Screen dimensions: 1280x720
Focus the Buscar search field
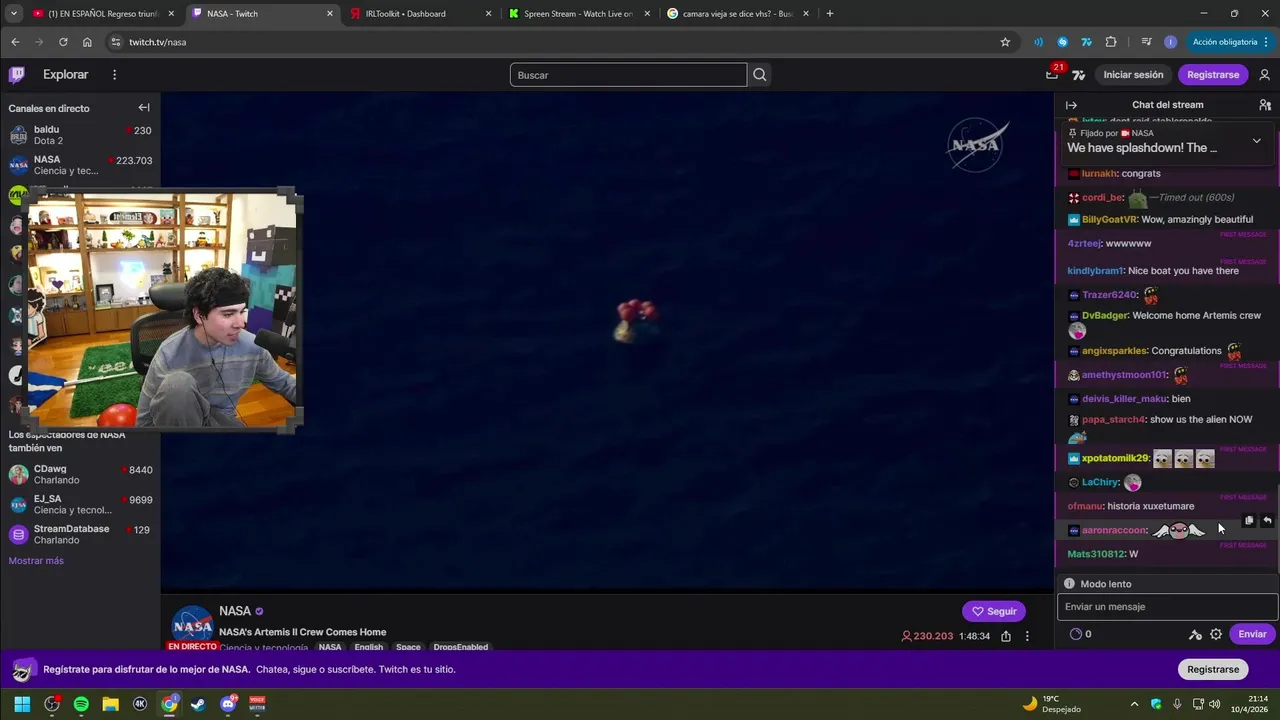(x=628, y=75)
